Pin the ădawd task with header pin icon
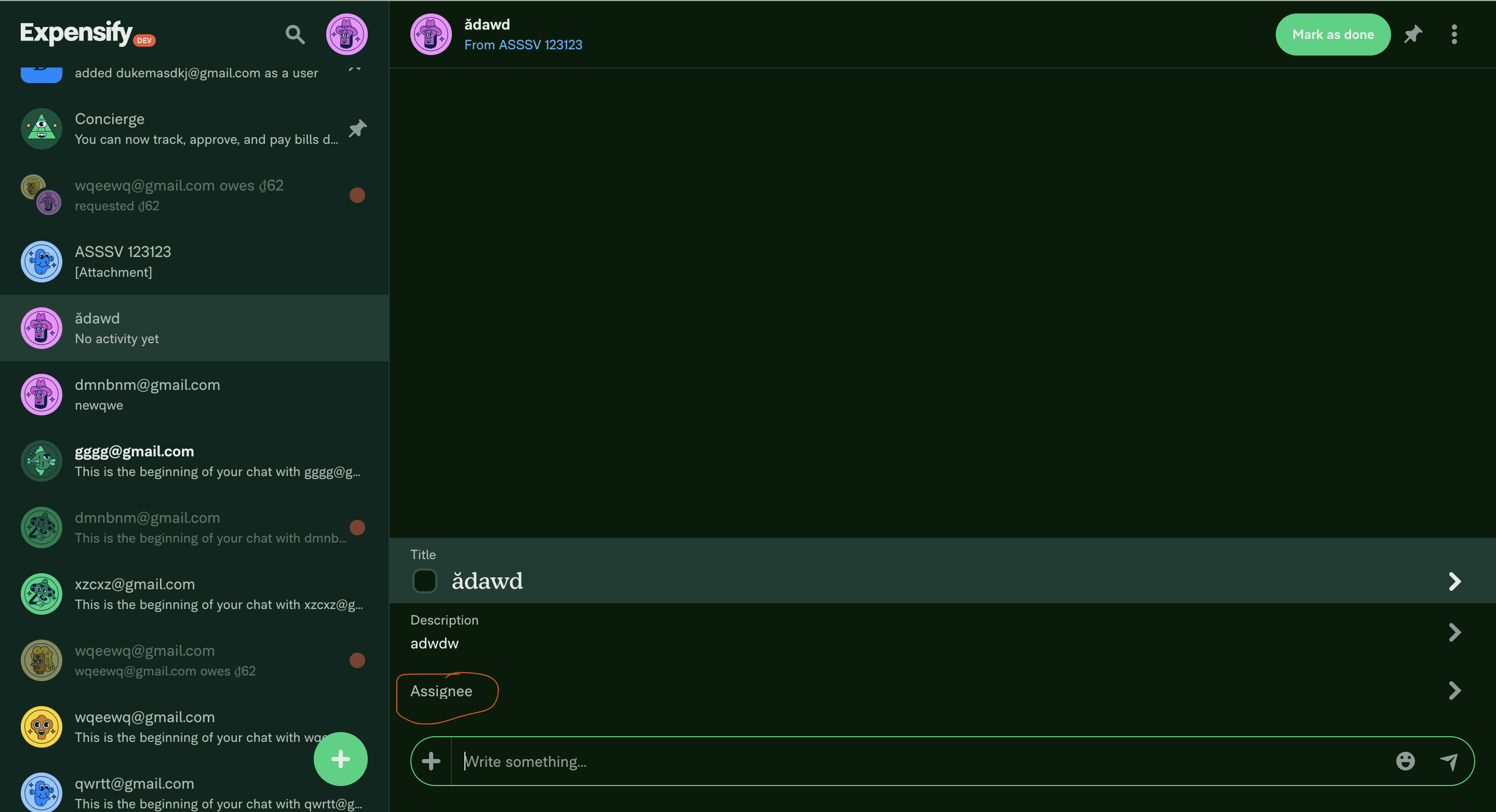1496x812 pixels. click(x=1412, y=34)
